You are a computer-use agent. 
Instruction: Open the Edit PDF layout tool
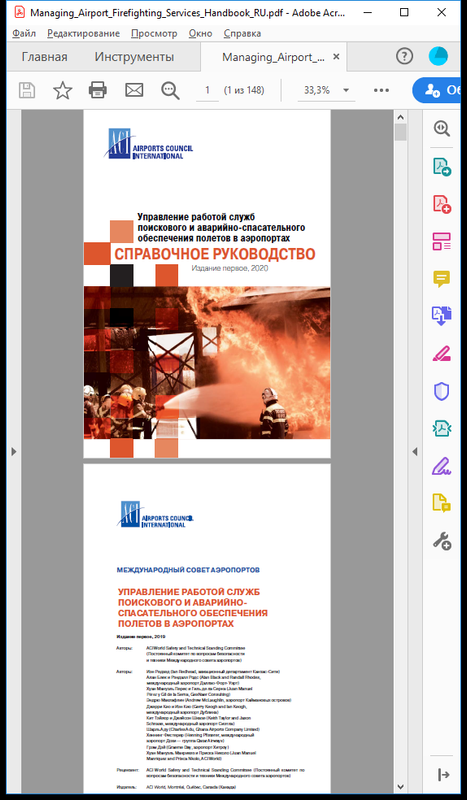coord(442,241)
